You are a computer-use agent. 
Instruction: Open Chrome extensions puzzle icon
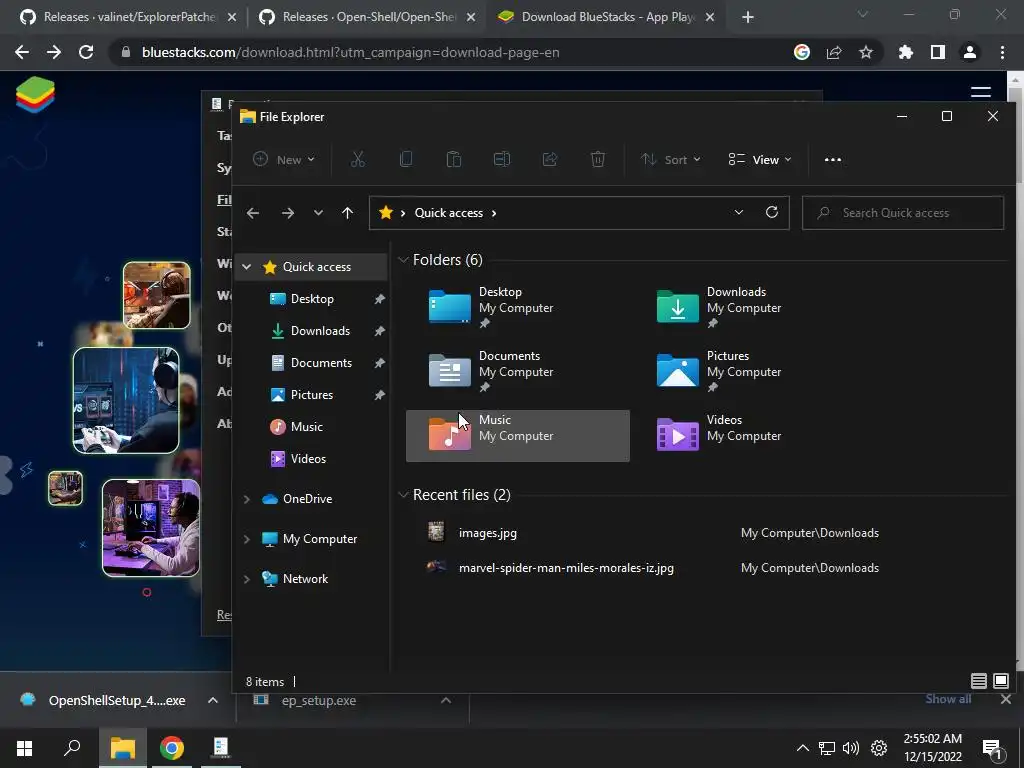click(x=905, y=52)
